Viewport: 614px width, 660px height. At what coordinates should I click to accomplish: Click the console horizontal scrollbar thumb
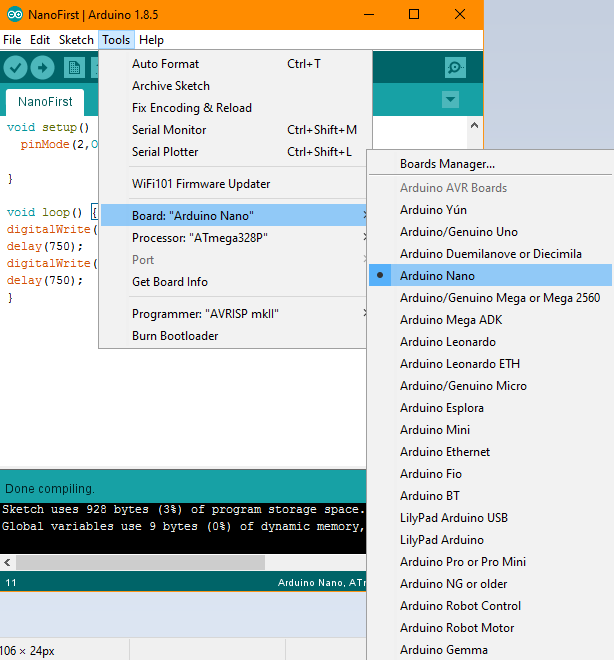pyautogui.click(x=141, y=562)
